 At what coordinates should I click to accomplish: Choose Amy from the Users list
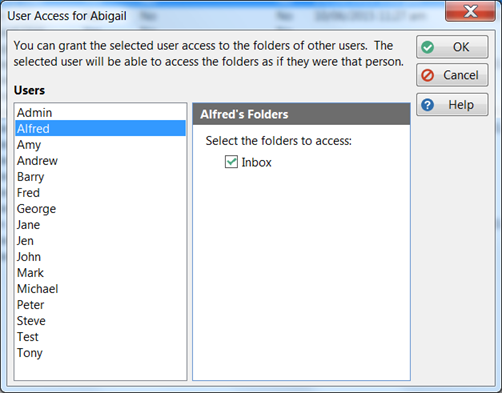click(x=100, y=145)
